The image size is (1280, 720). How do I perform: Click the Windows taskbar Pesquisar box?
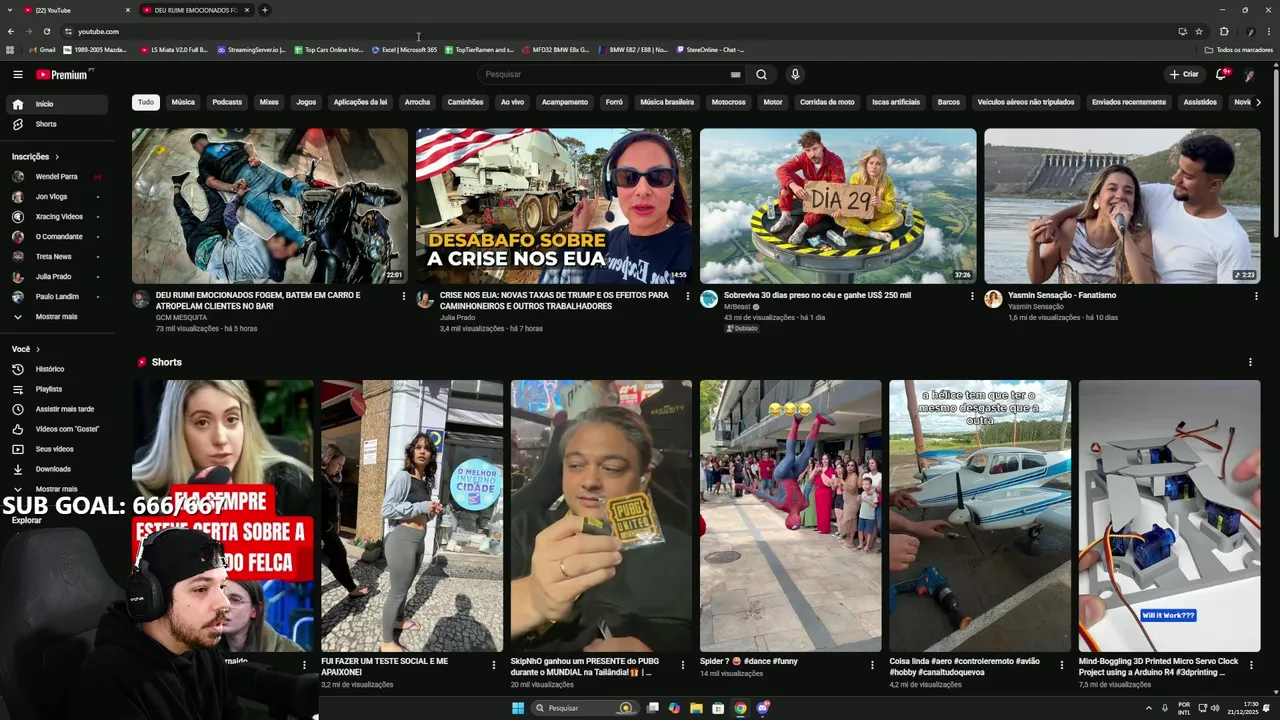tap(585, 708)
